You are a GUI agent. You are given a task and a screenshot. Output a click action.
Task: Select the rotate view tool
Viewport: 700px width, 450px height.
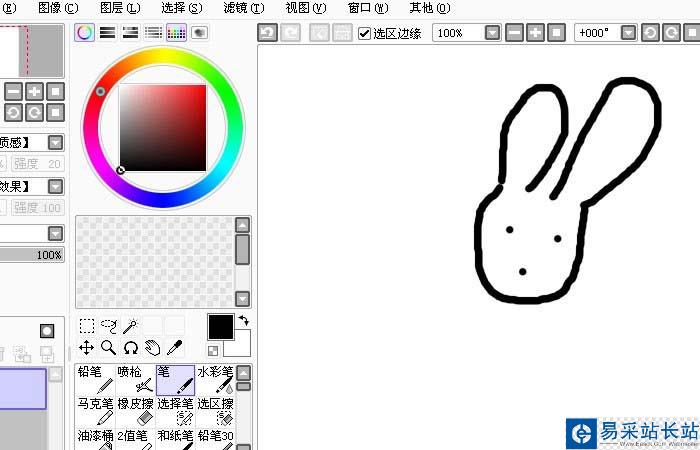[130, 347]
